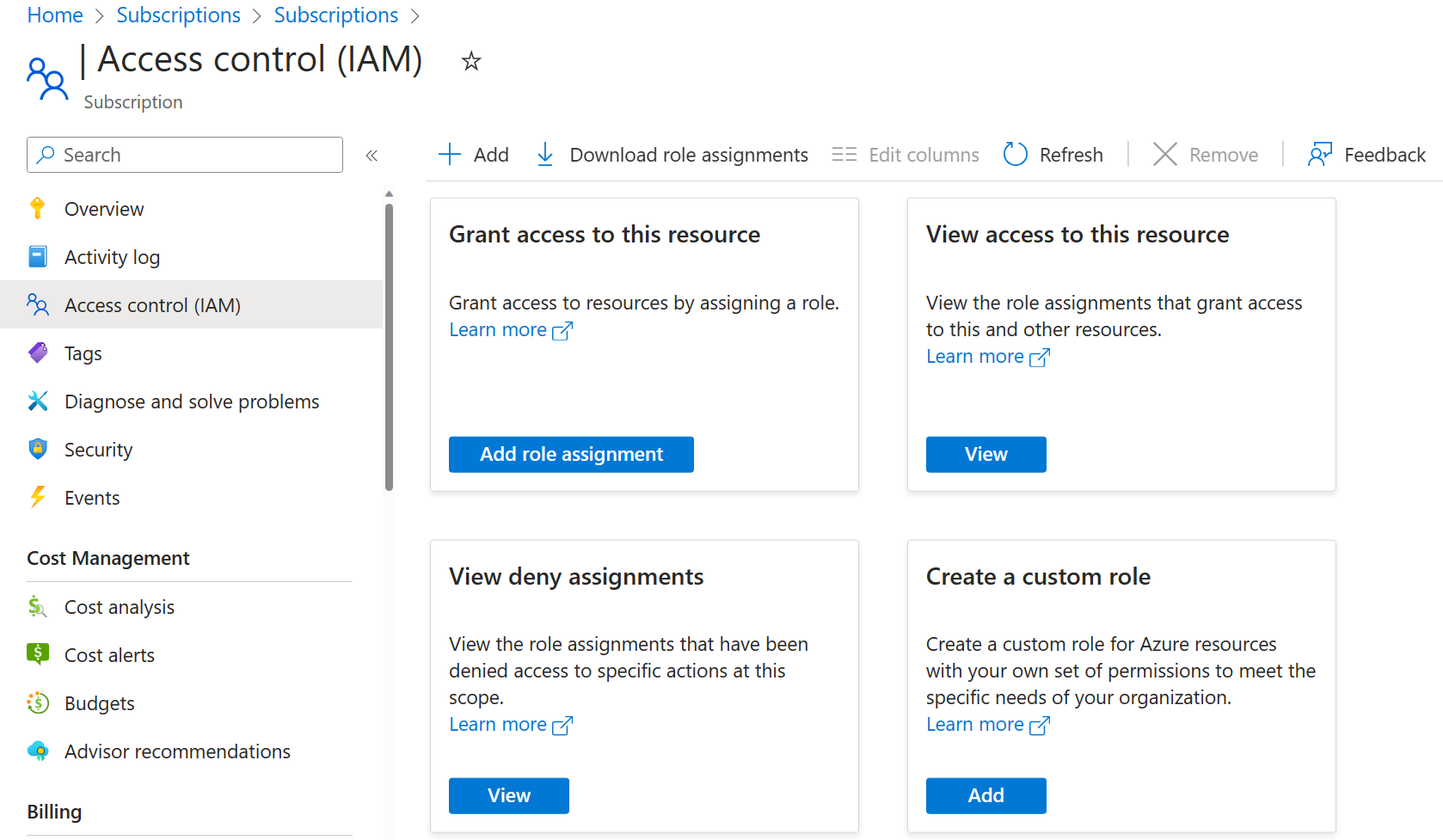Click Subscriptions breadcrumb next to Home

click(x=178, y=15)
